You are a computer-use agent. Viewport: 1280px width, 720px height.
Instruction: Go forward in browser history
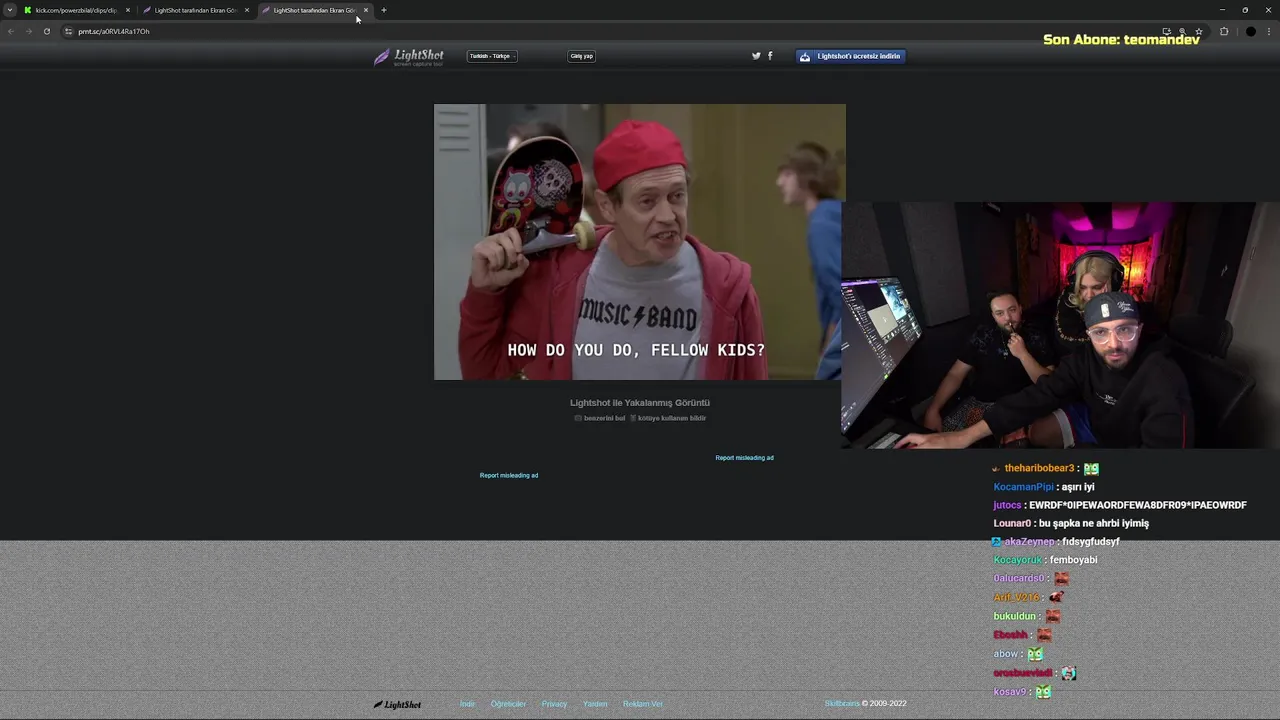pyautogui.click(x=28, y=31)
